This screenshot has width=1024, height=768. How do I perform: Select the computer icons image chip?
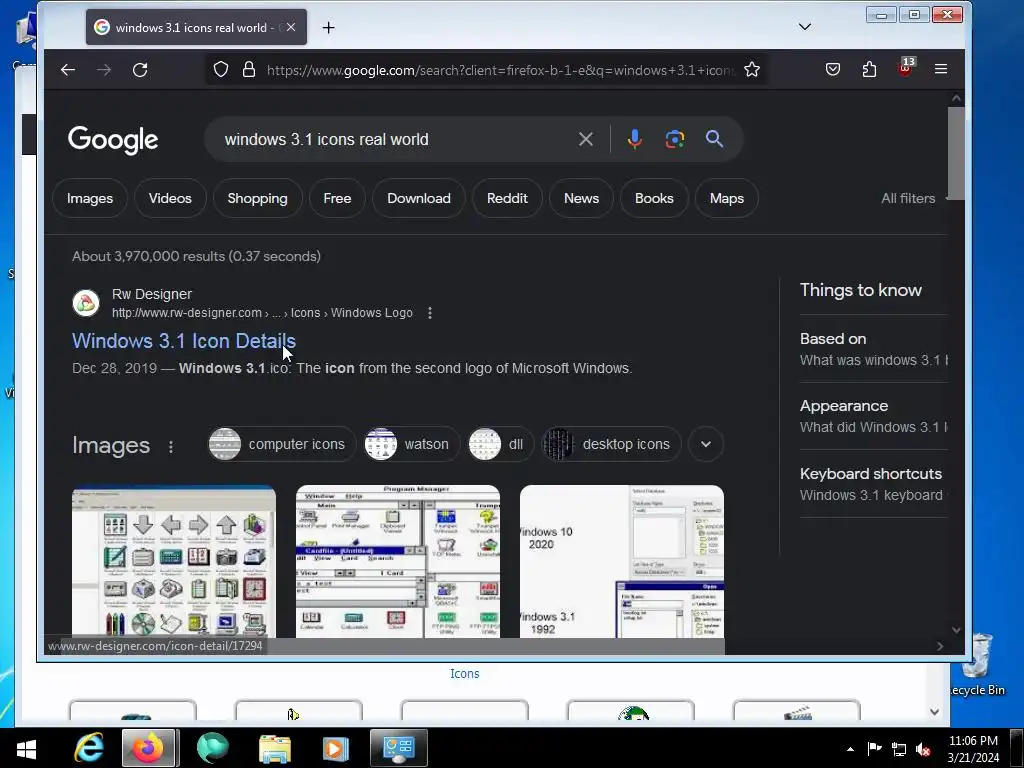point(281,444)
